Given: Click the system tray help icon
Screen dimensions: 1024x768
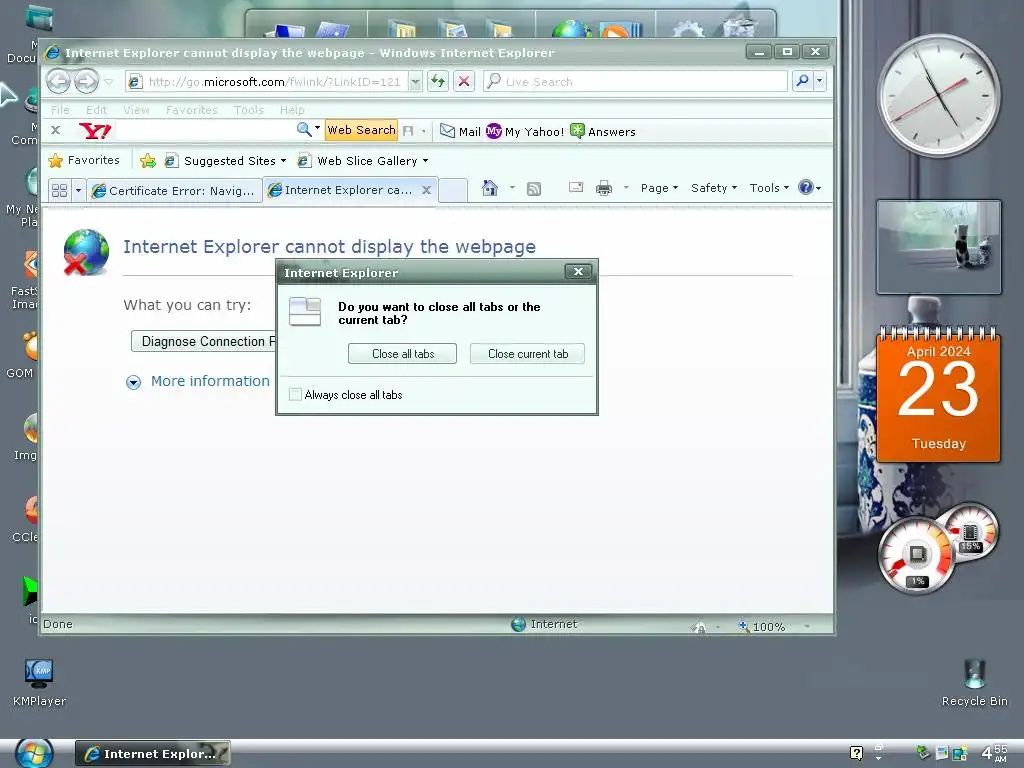Looking at the screenshot, I should tap(856, 753).
